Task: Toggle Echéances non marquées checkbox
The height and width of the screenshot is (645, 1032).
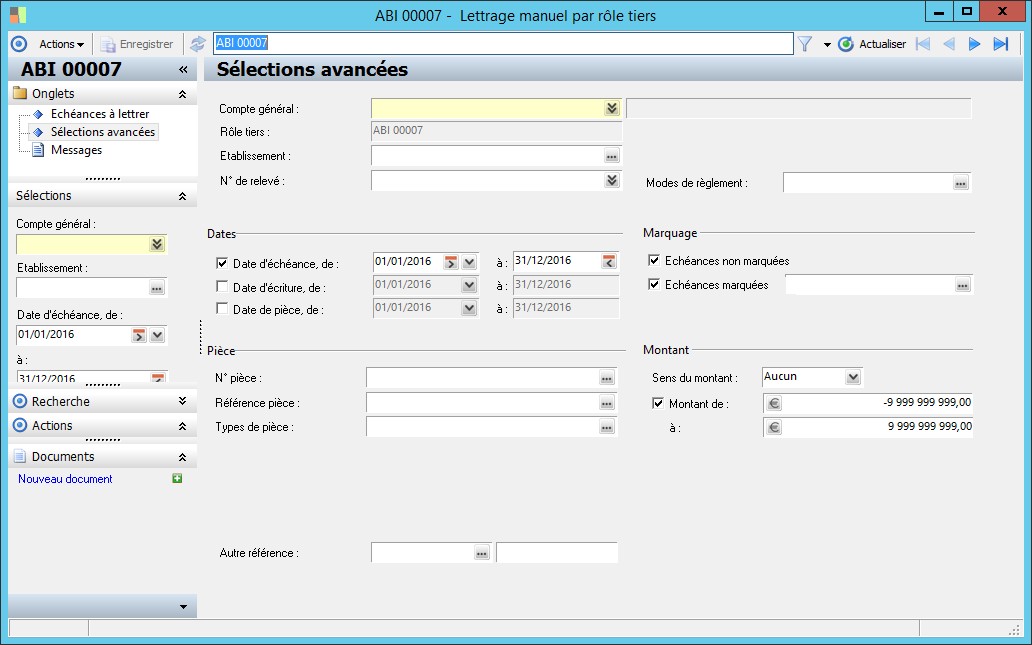Action: pyautogui.click(x=654, y=260)
